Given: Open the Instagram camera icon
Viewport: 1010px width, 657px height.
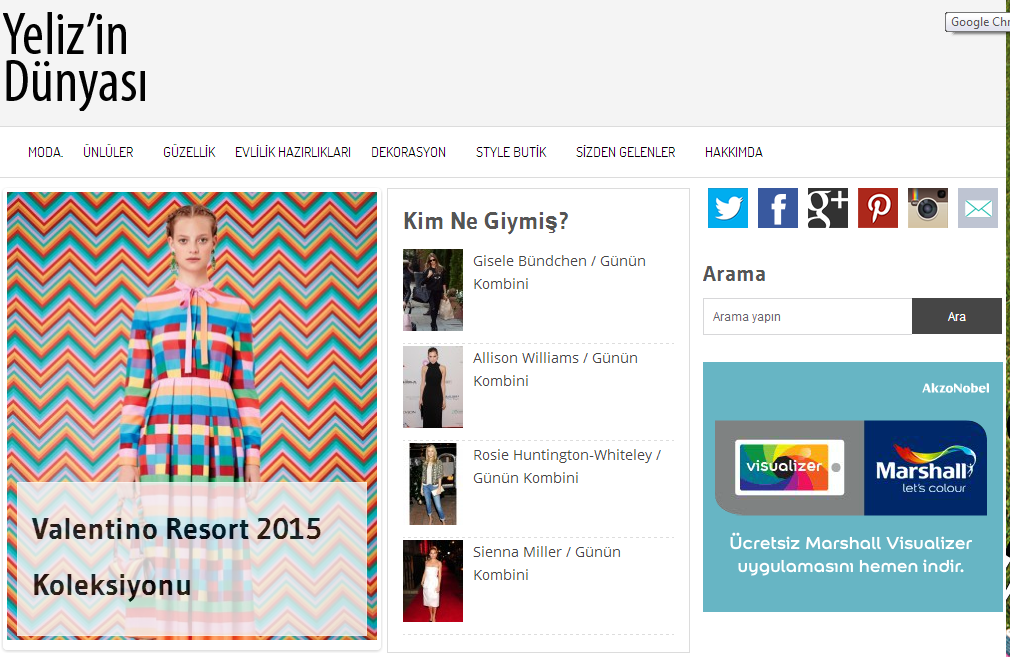Looking at the screenshot, I should click(x=928, y=208).
